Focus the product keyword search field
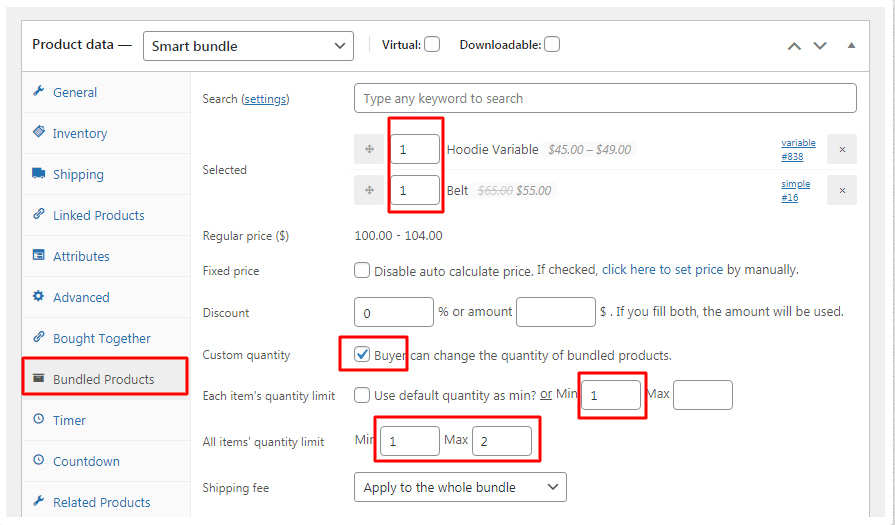This screenshot has width=895, height=525. tap(605, 98)
